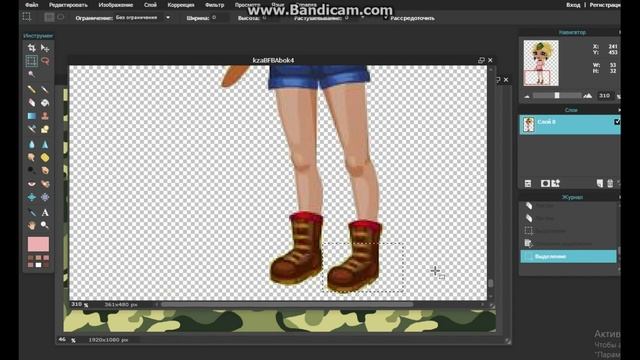Toggle layer settings button in Layers panel
The width and height of the screenshot is (640, 360).
click(x=528, y=184)
